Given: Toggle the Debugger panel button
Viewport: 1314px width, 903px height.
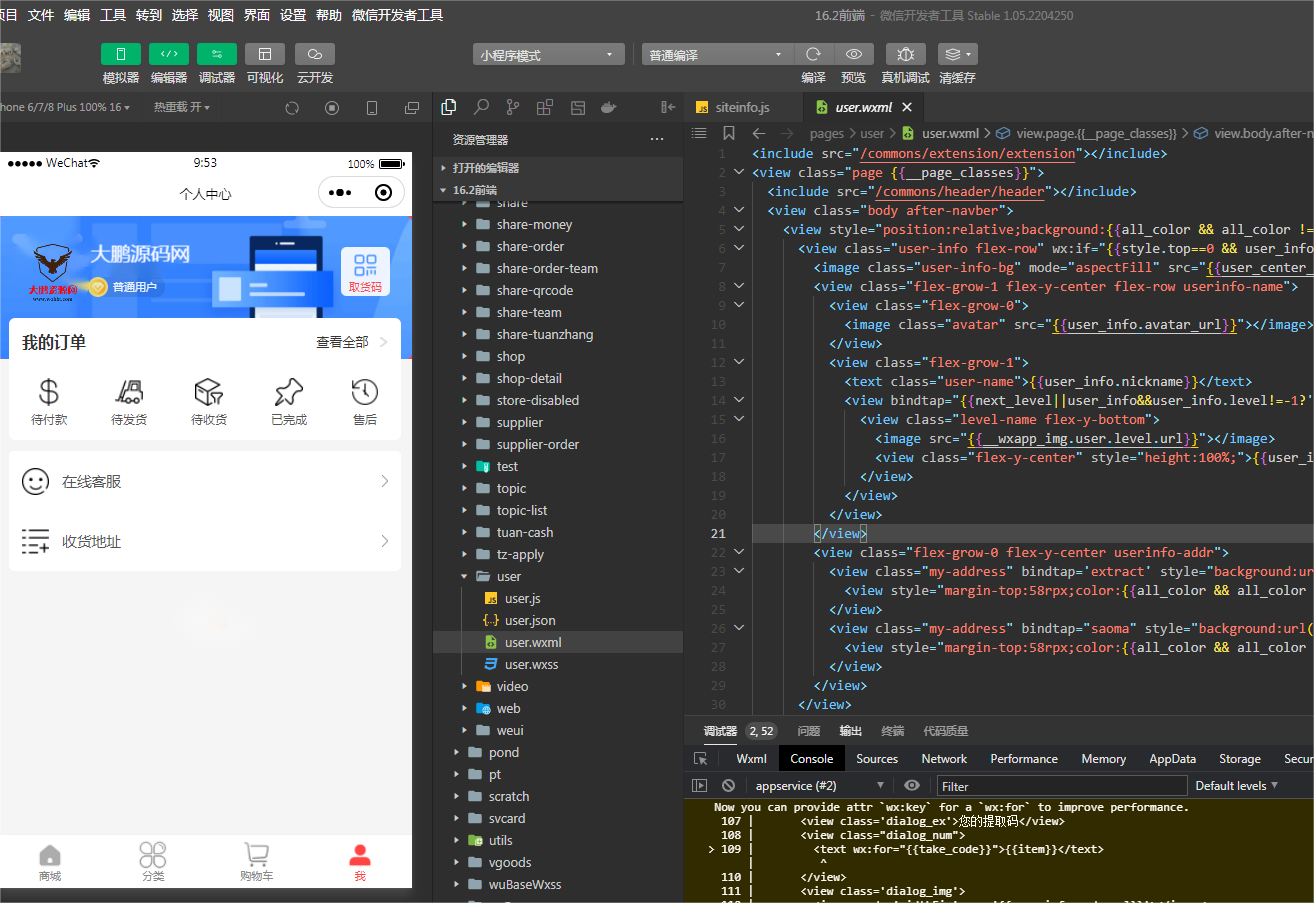Looking at the screenshot, I should [217, 54].
